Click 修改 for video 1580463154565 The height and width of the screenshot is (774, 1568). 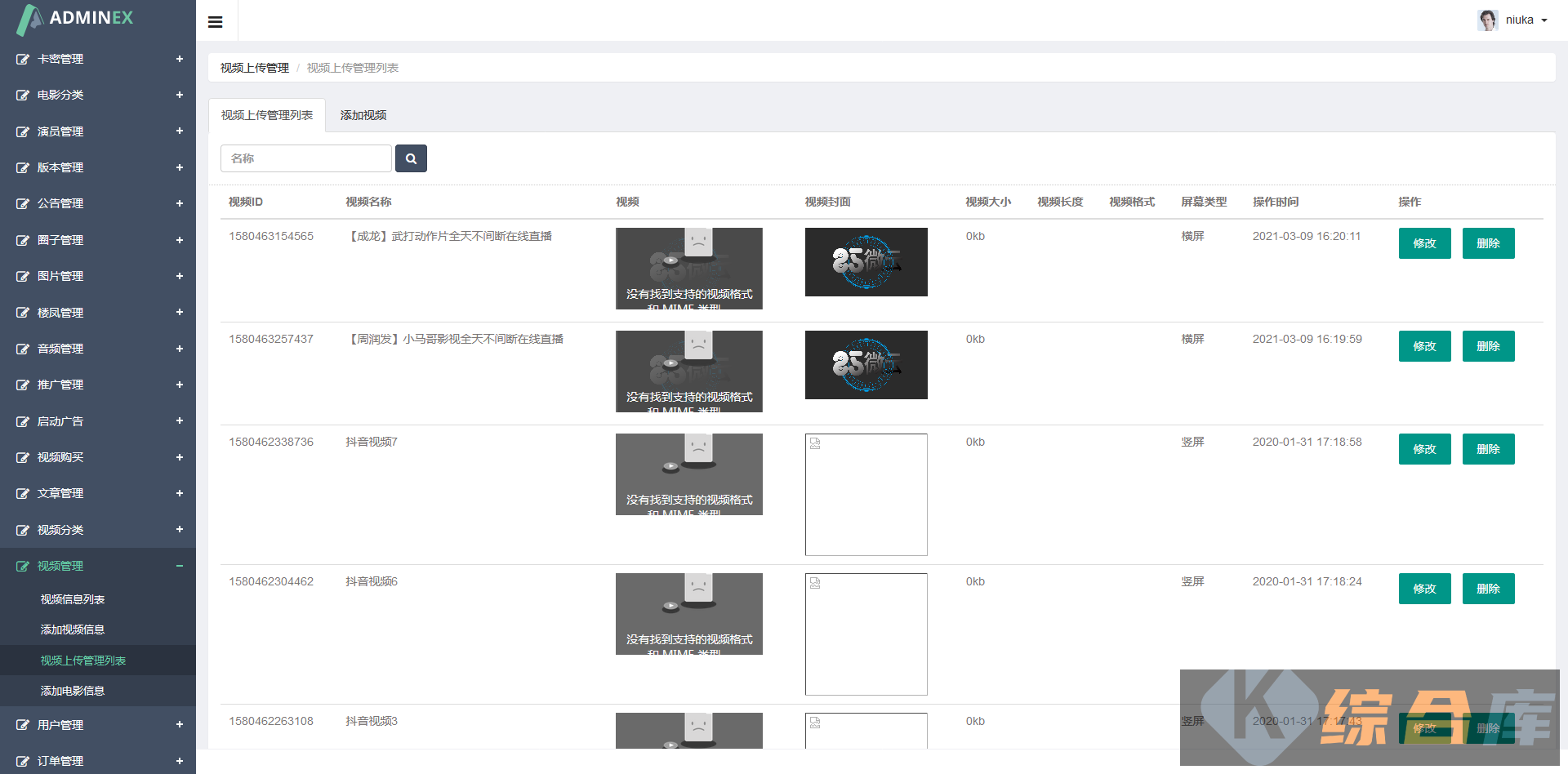1425,243
